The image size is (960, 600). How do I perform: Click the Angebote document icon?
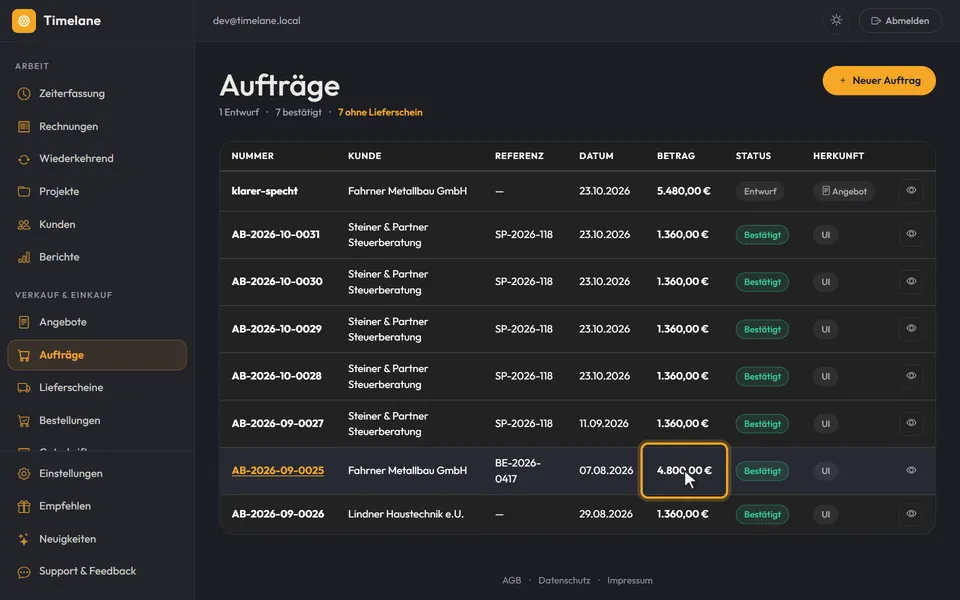24,322
